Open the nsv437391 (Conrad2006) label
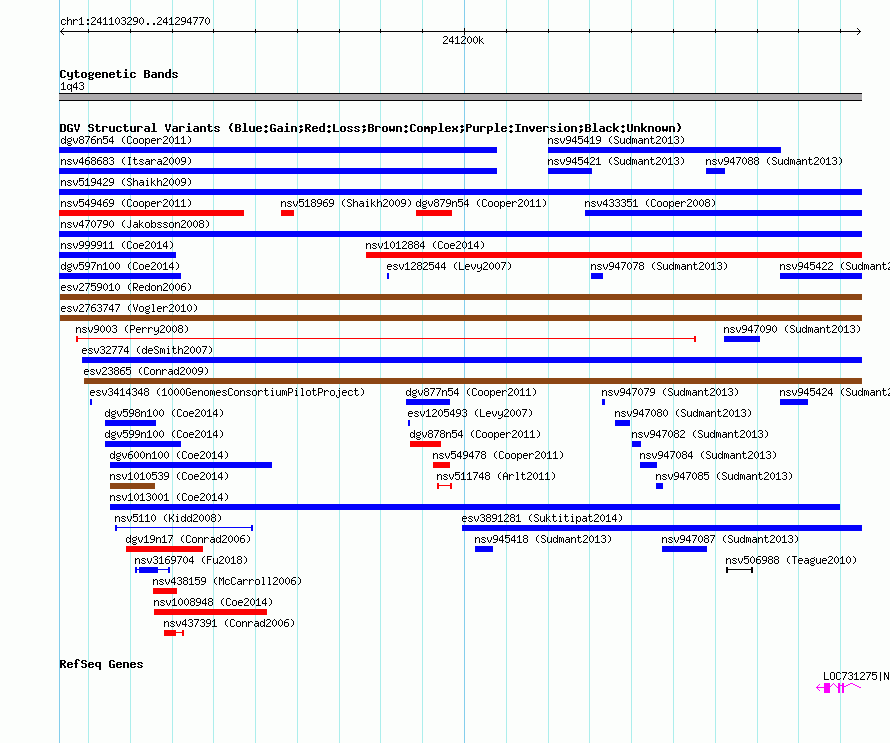The height and width of the screenshot is (743, 890). pyautogui.click(x=229, y=623)
